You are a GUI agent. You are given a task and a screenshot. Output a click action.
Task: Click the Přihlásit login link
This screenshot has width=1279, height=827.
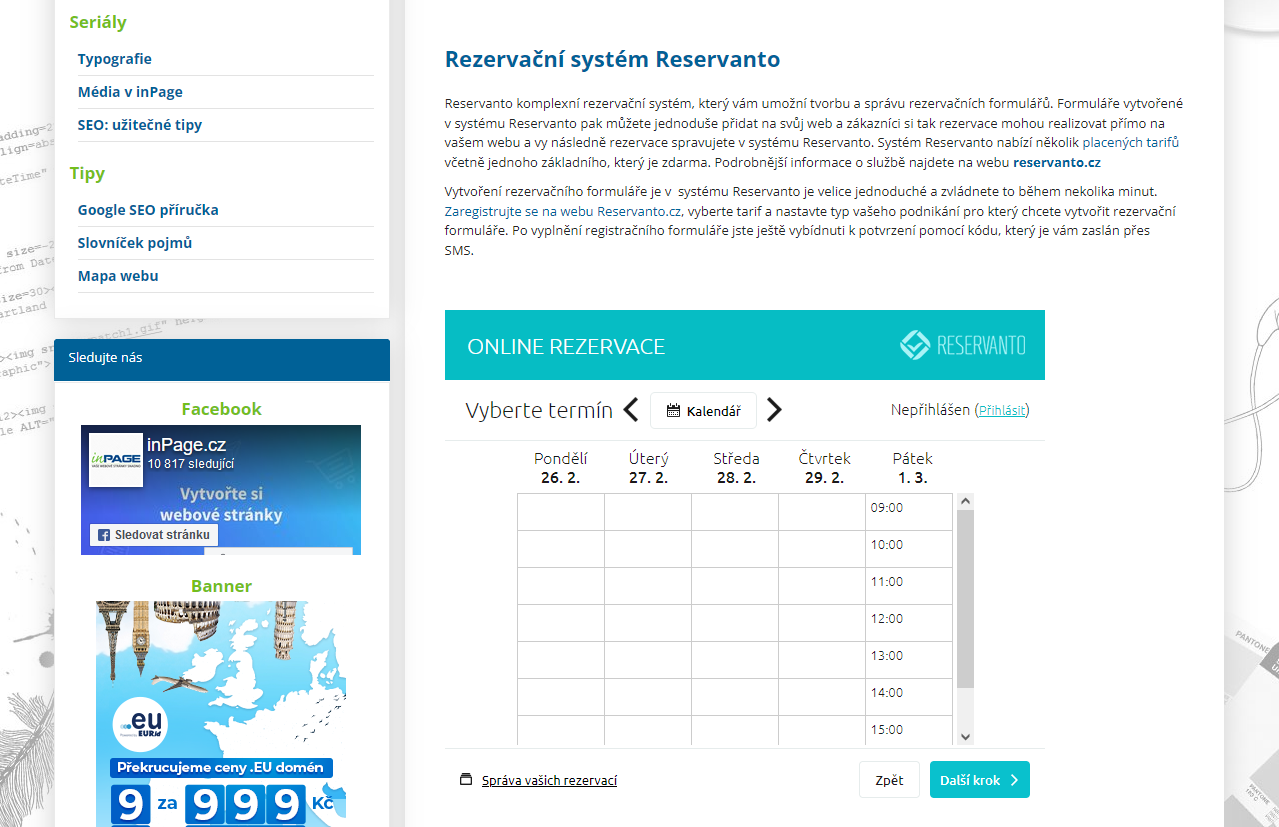pyautogui.click(x=1002, y=410)
